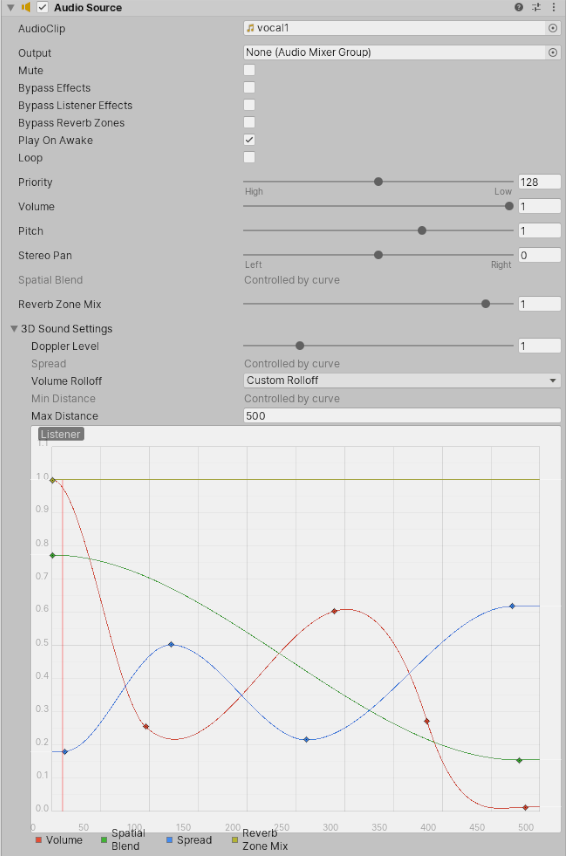Image resolution: width=566 pixels, height=856 pixels.
Task: Click the blue Spread legend swatch
Action: coord(169,840)
